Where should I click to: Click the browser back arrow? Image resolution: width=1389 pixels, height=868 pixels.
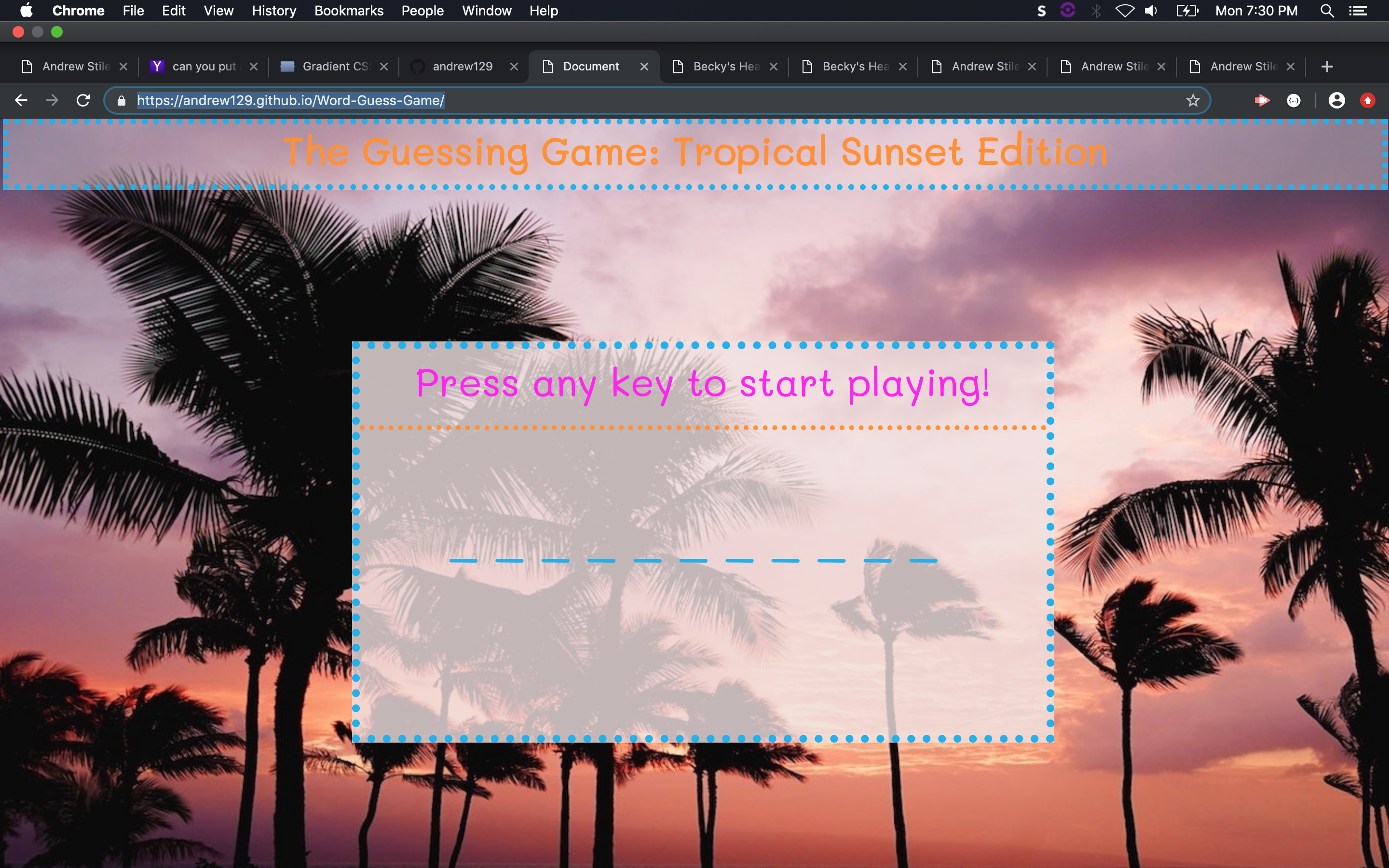click(21, 100)
